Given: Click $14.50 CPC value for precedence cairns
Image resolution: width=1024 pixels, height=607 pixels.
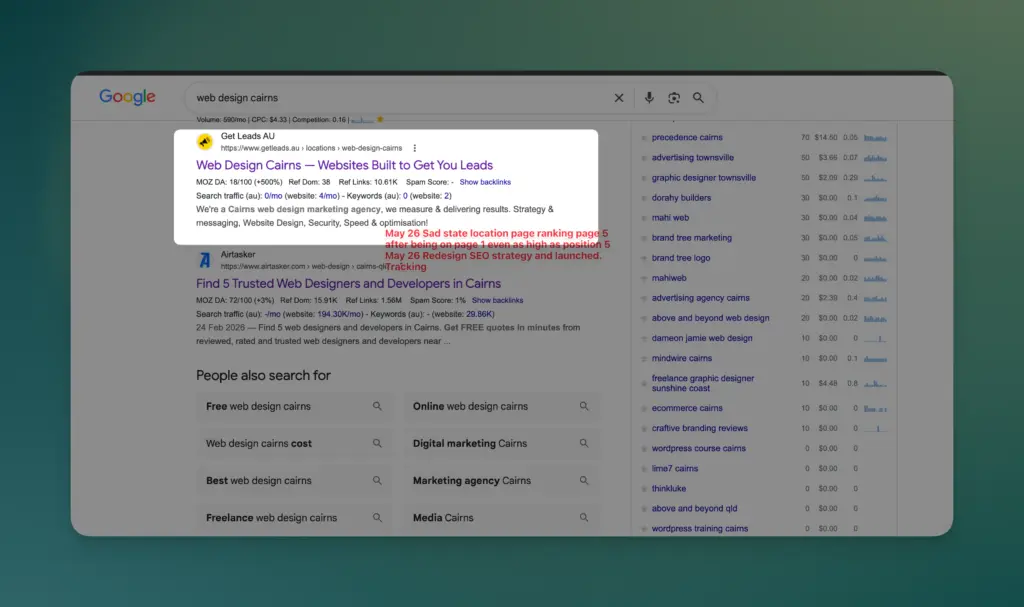Looking at the screenshot, I should tap(825, 138).
